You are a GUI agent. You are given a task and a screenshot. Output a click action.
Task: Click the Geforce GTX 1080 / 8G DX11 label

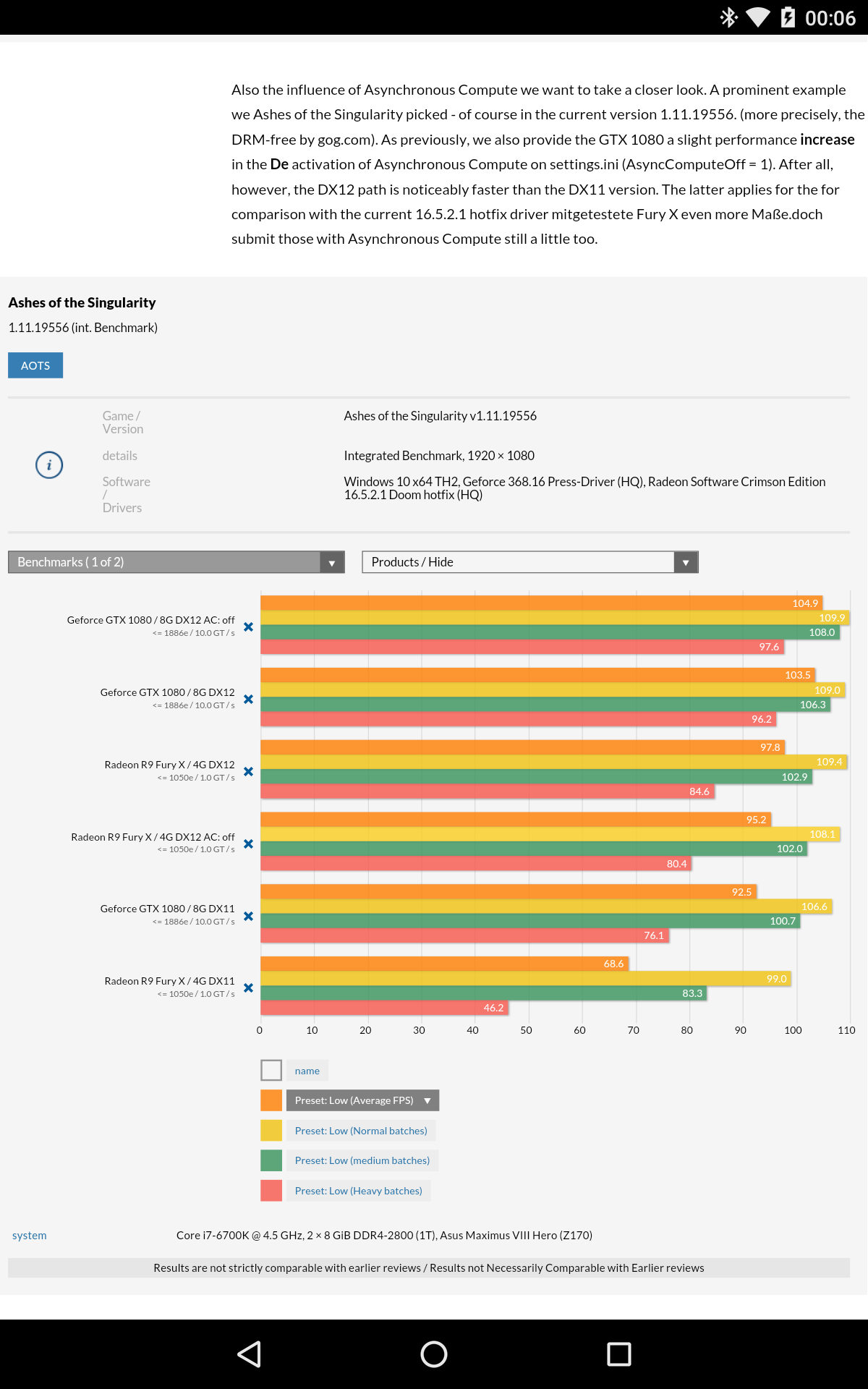[168, 909]
